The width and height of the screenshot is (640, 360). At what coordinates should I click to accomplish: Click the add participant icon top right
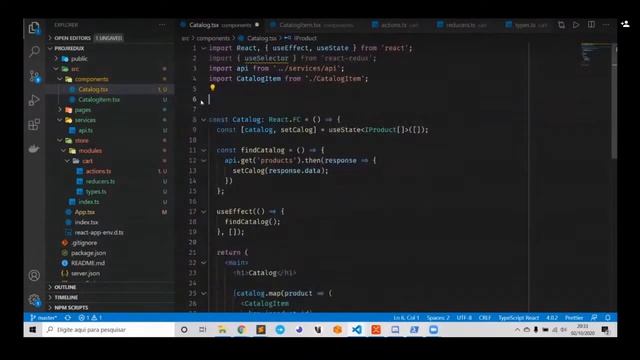pyautogui.click(x=625, y=24)
